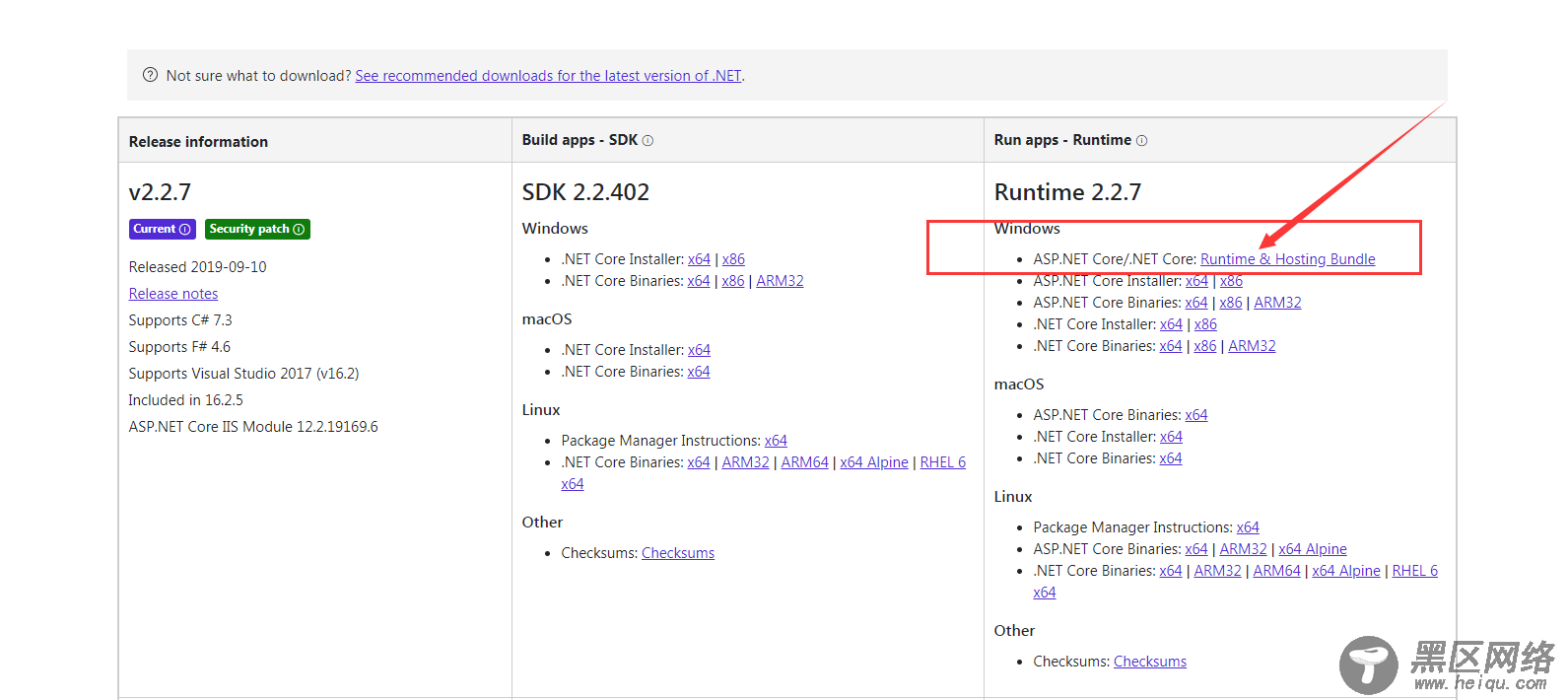The height and width of the screenshot is (700, 1568).
Task: Download SDK Linux .NET Core Binaries ARM64
Action: pos(804,462)
